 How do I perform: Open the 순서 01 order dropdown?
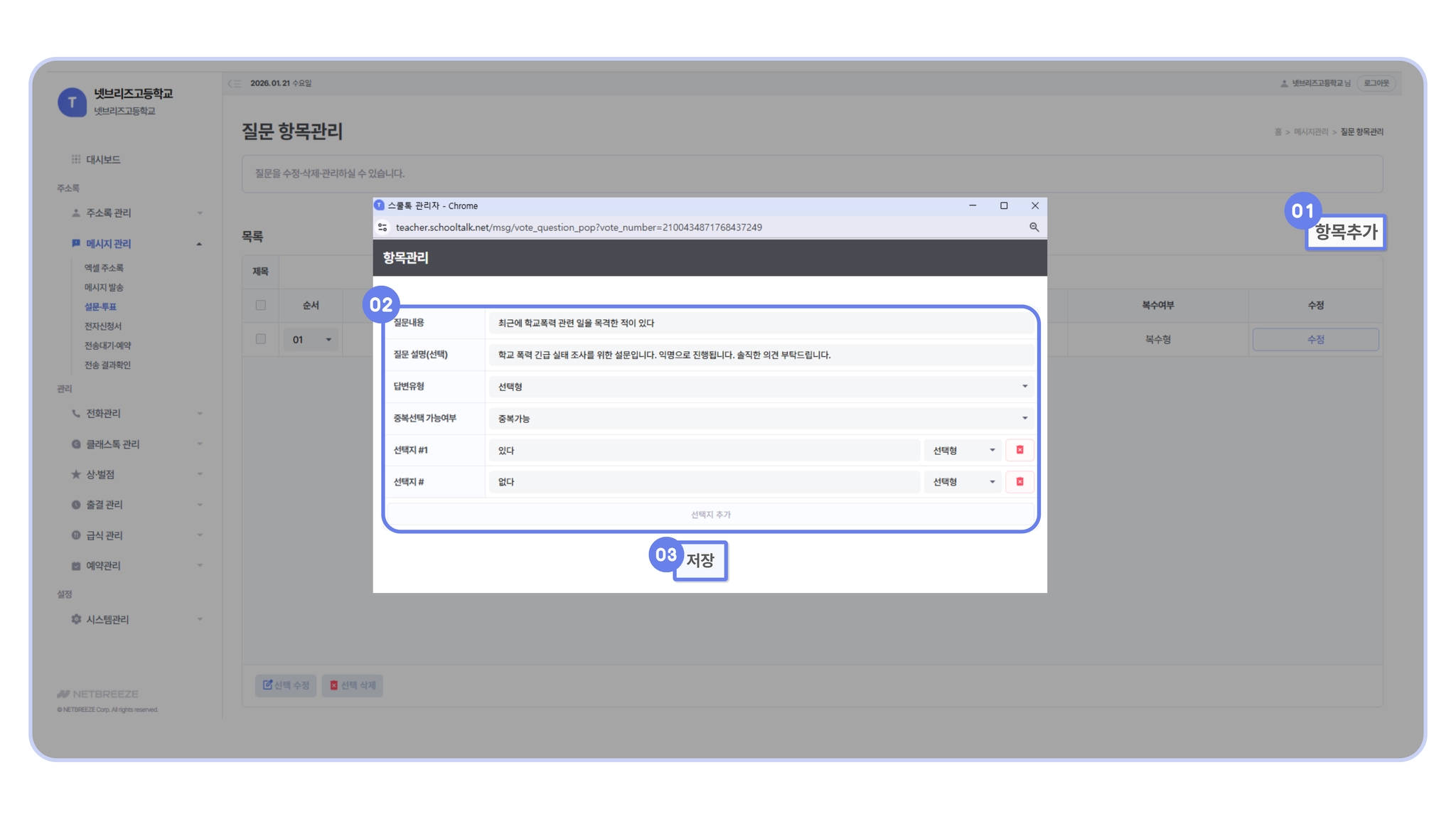coord(311,340)
